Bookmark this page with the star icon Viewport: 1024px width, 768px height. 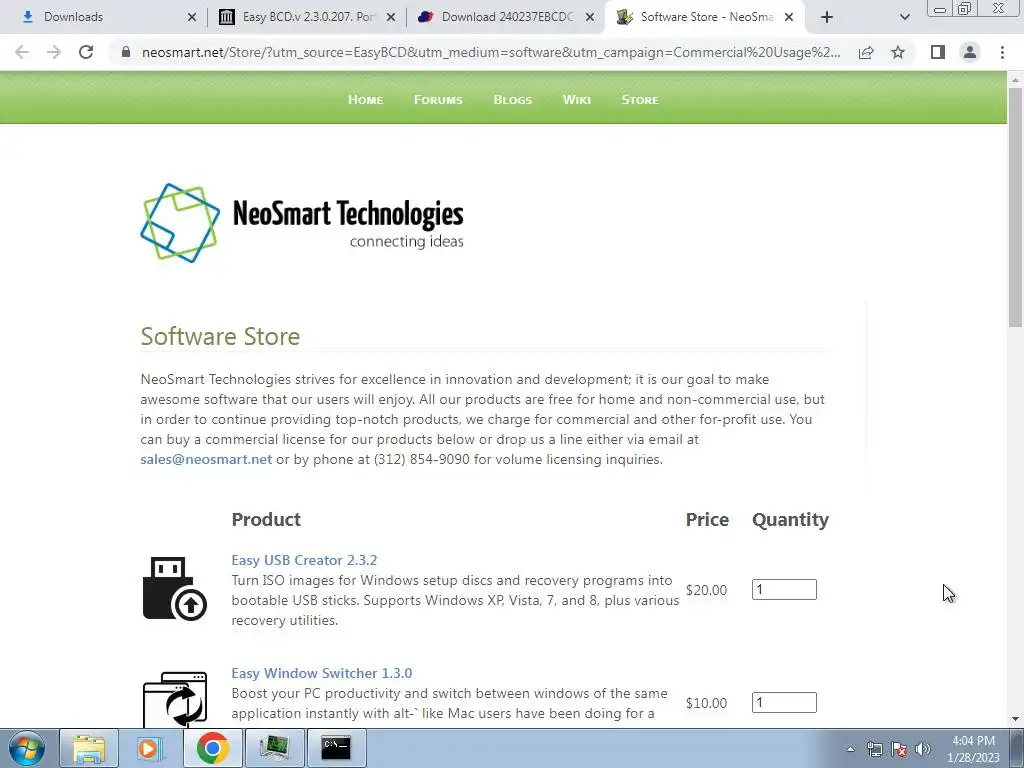(898, 52)
